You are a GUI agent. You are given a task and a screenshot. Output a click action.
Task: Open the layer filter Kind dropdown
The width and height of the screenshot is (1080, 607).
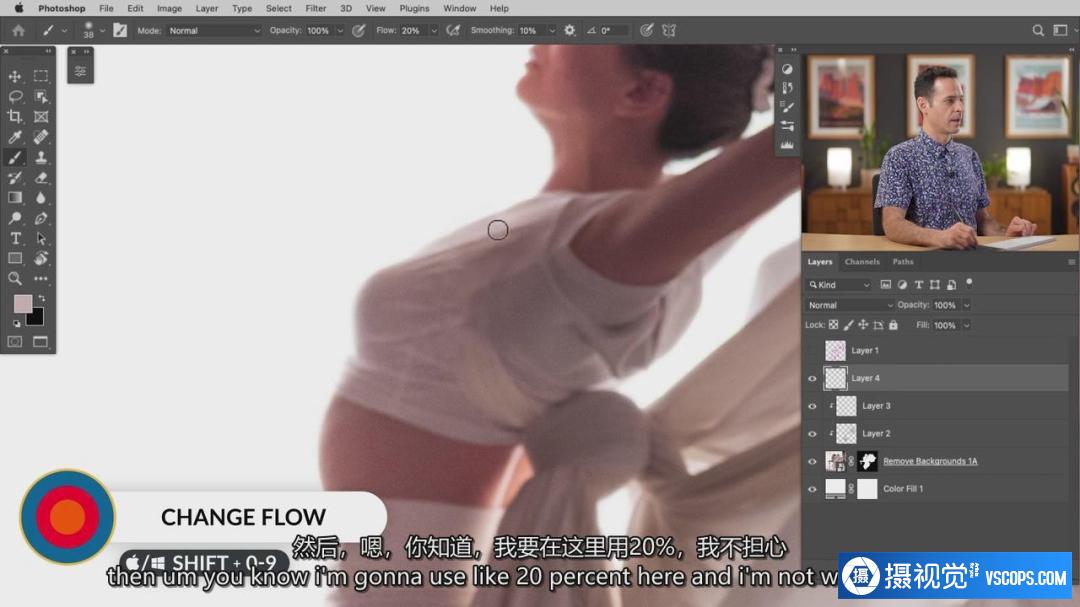pos(839,285)
